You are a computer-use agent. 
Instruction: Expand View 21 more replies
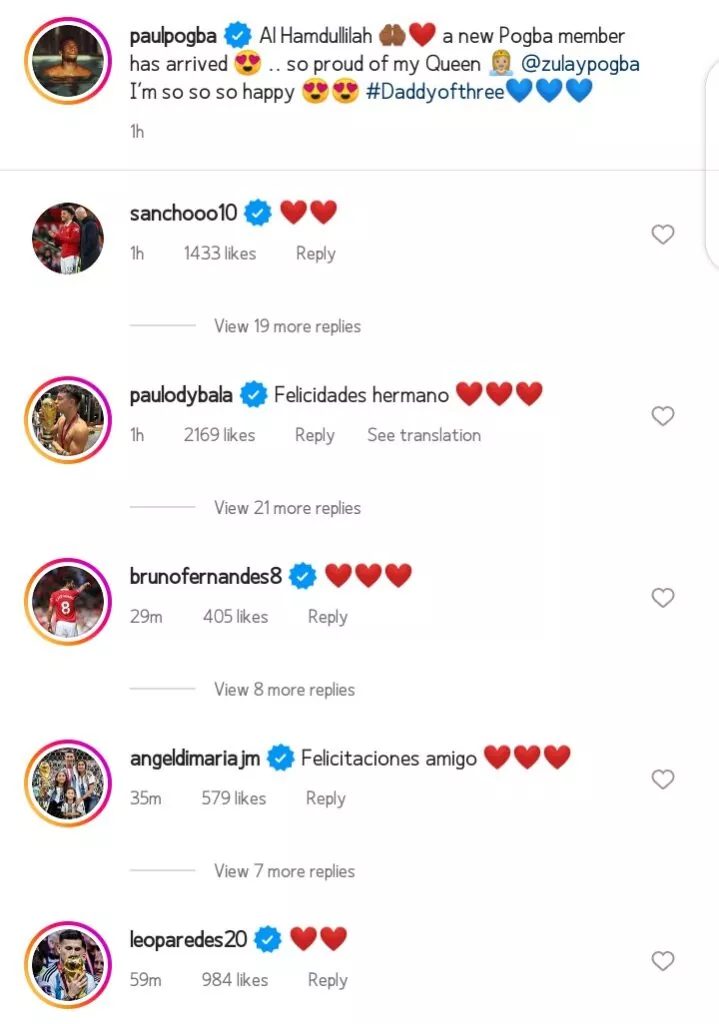(287, 507)
